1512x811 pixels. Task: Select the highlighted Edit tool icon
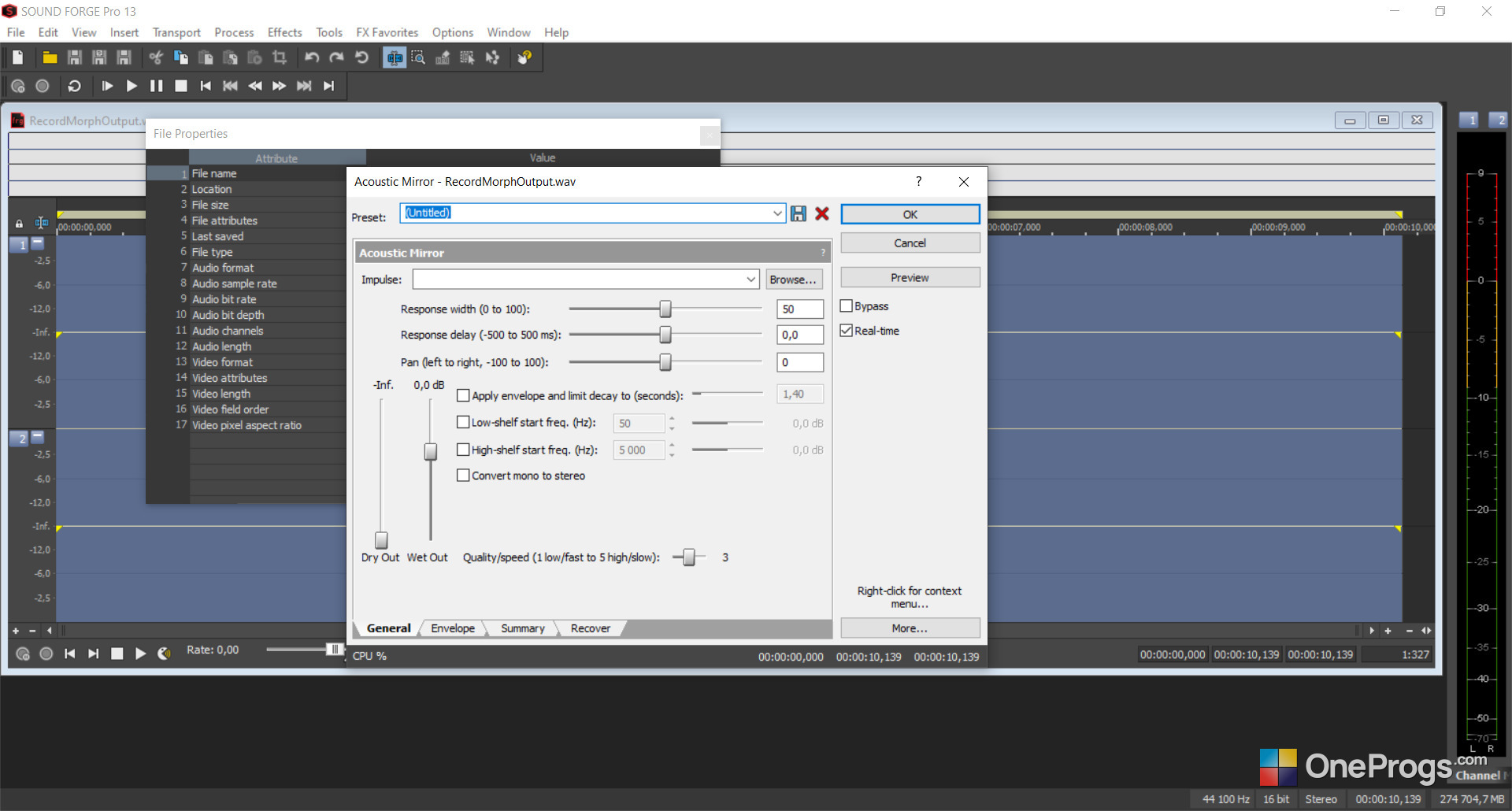395,57
